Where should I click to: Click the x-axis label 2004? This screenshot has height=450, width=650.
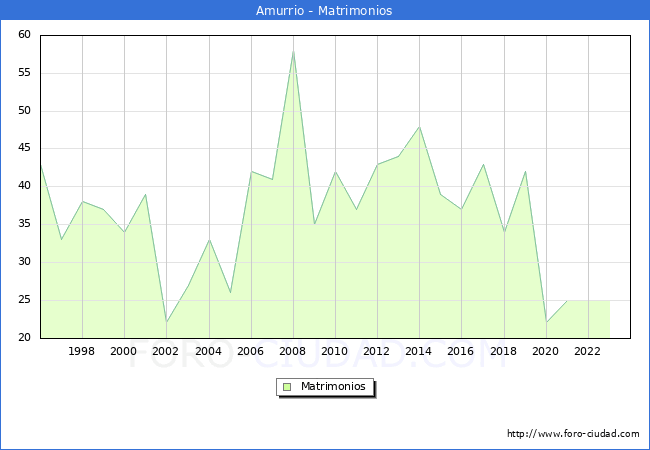click(x=209, y=351)
